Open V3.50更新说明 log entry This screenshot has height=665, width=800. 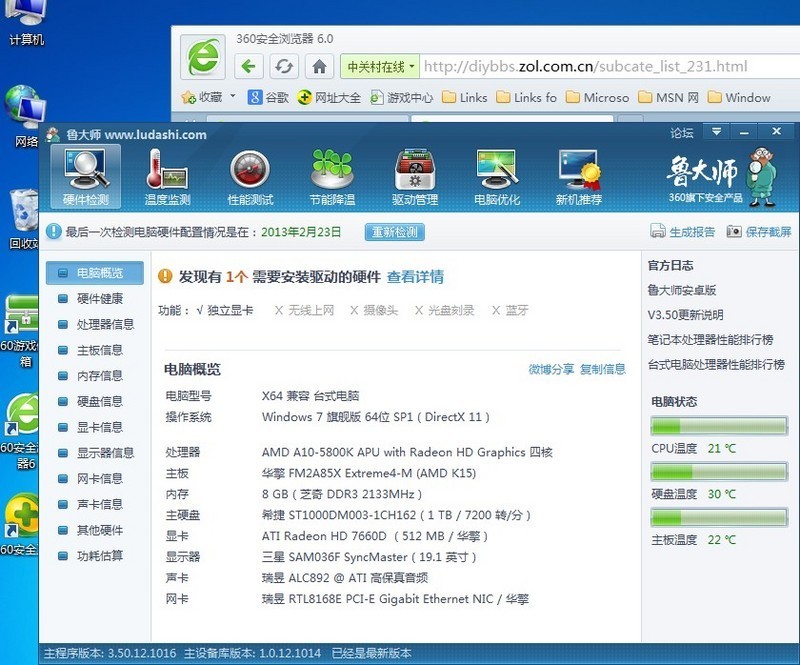coord(685,315)
